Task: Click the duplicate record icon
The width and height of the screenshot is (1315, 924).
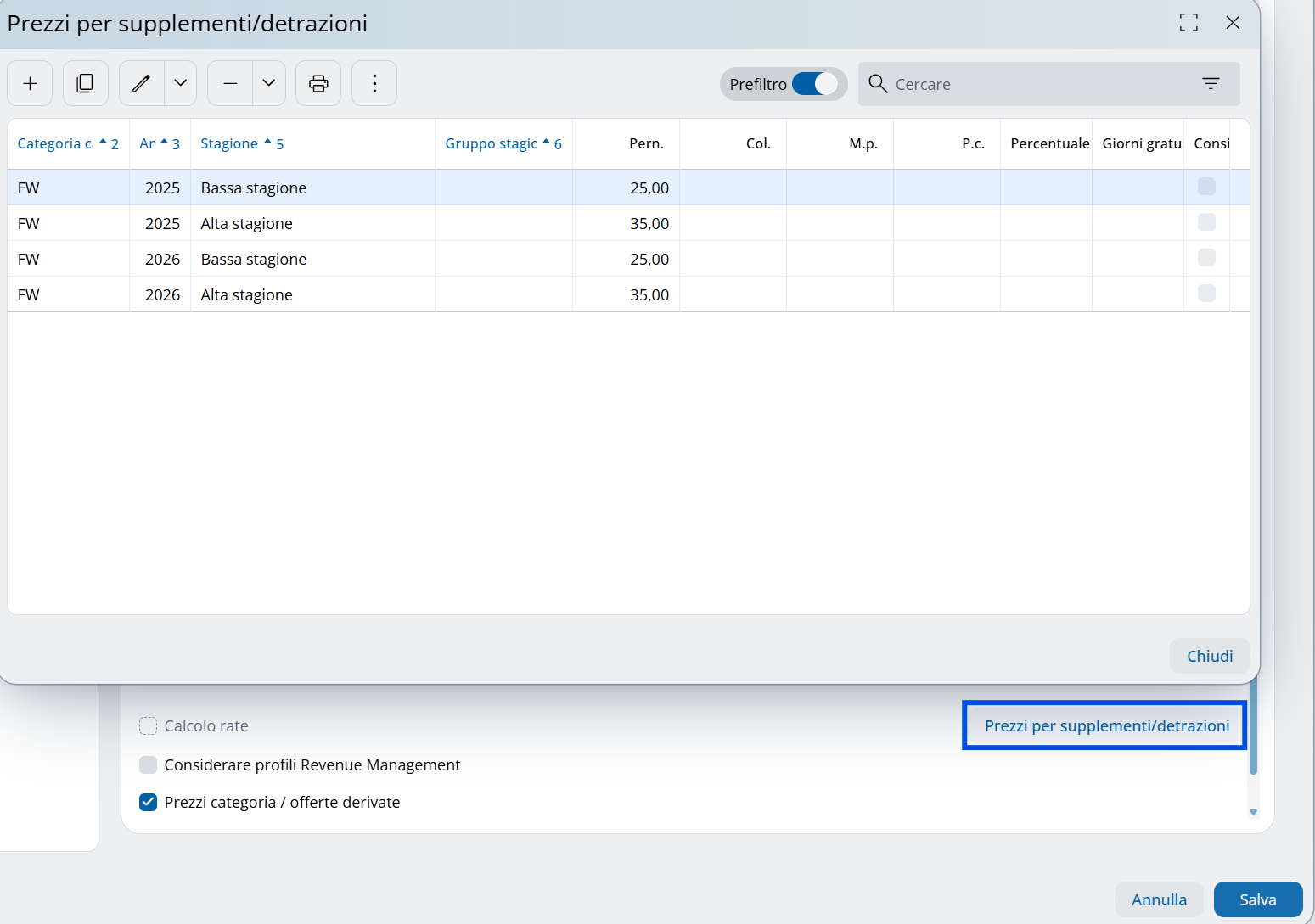Action: [85, 83]
